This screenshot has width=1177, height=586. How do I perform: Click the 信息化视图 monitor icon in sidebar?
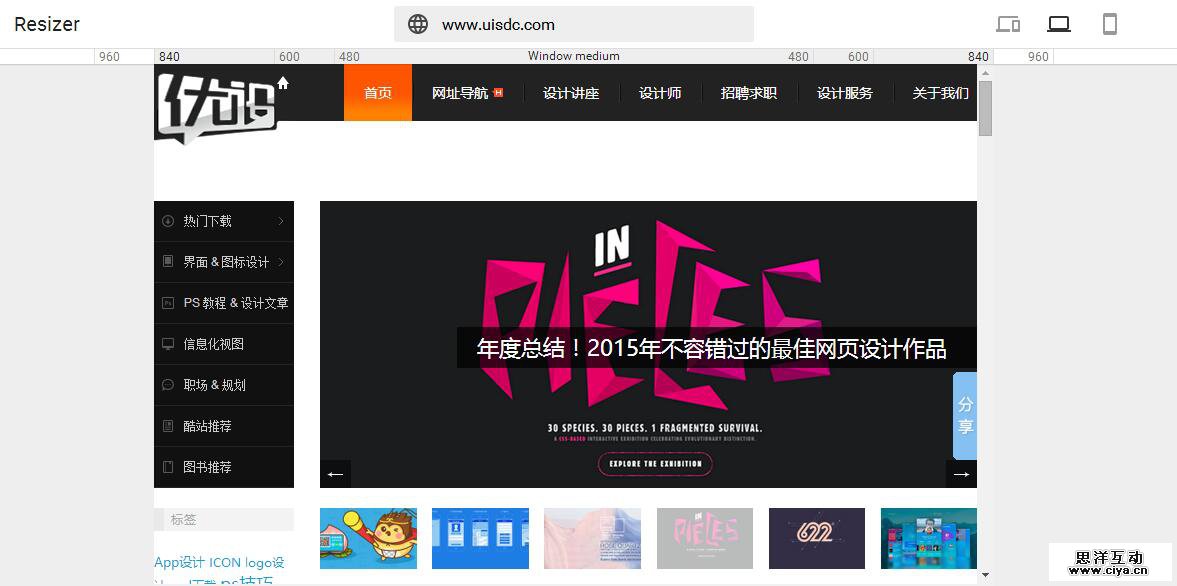pyautogui.click(x=168, y=344)
